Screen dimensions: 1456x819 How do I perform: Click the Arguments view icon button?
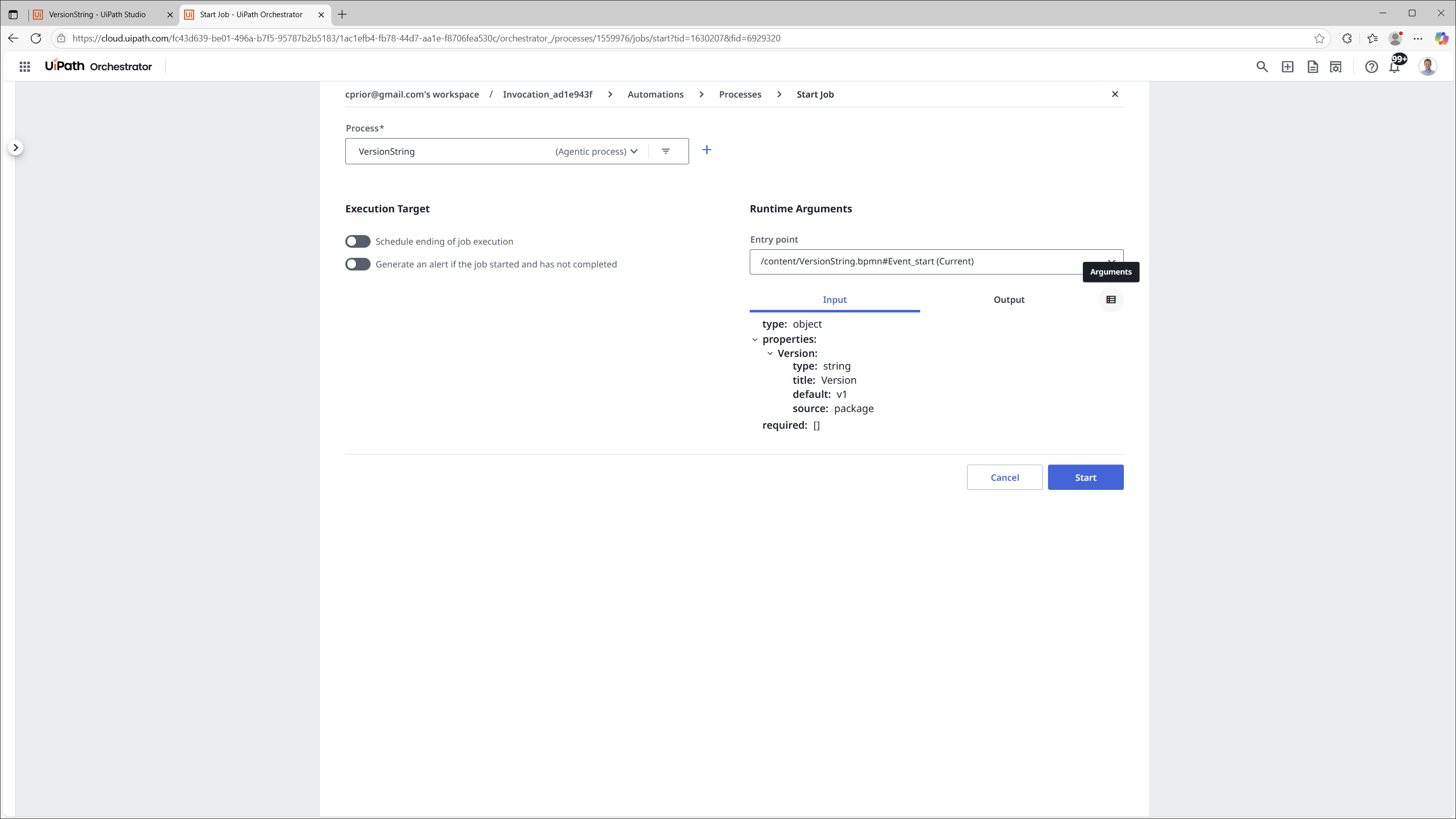pyautogui.click(x=1111, y=300)
